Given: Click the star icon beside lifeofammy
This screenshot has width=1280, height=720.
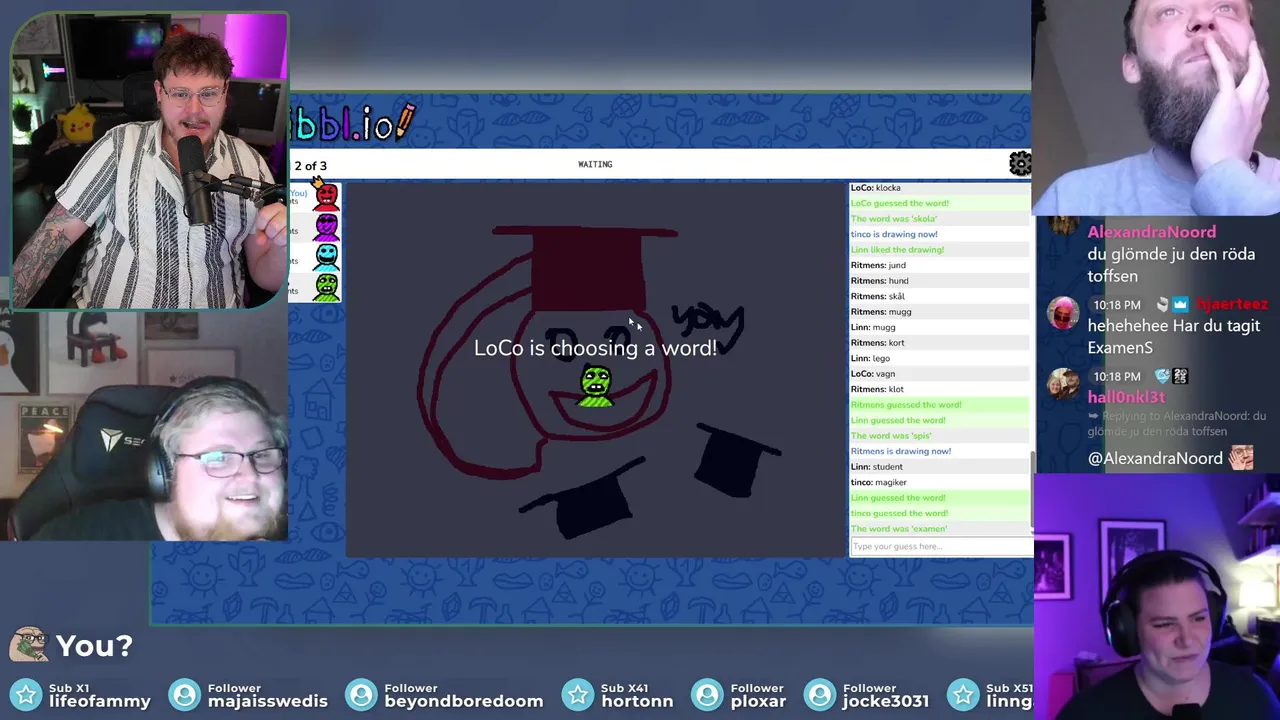Looking at the screenshot, I should pyautogui.click(x=26, y=694).
